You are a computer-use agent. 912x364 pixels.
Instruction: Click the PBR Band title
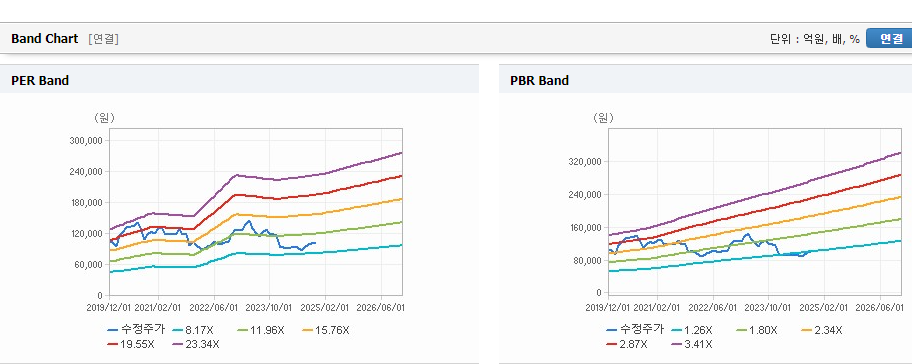pyautogui.click(x=539, y=80)
